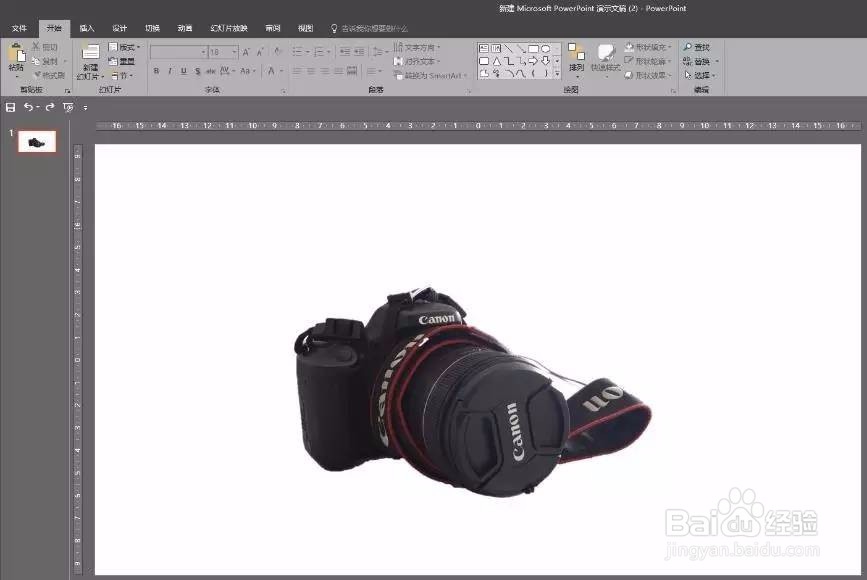Pick the straight line shape in gallery

(x=508, y=49)
